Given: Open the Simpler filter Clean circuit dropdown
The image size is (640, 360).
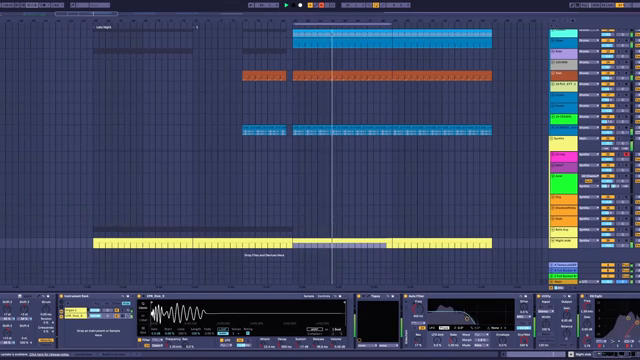Looking at the screenshot, I should pos(157,346).
